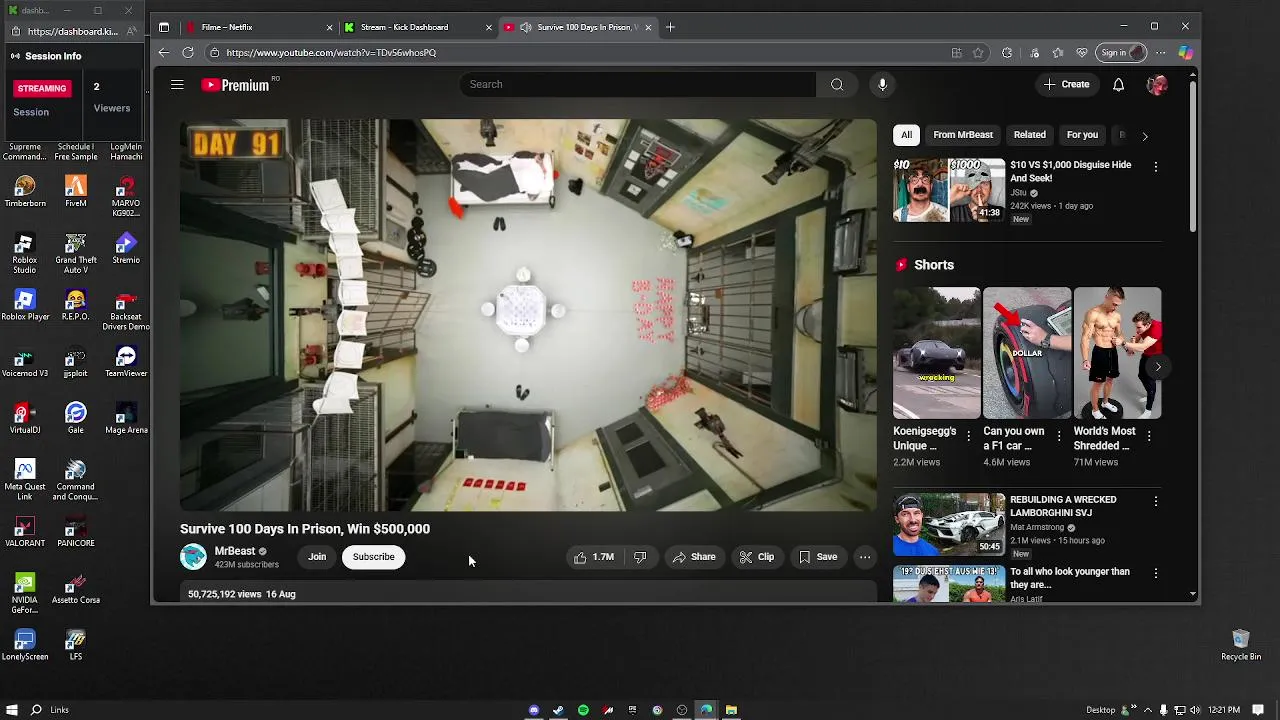
Task: Click the browser Sign in button
Action: (x=1121, y=52)
